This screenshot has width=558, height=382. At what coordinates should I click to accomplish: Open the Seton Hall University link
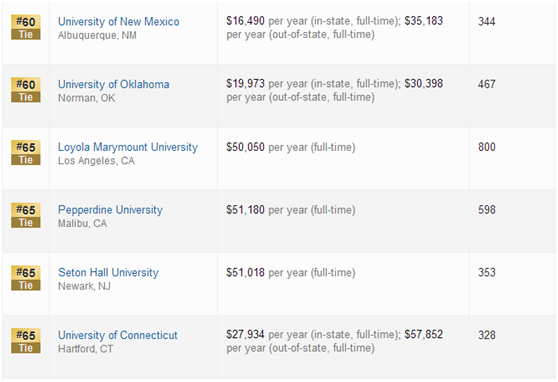tap(108, 272)
